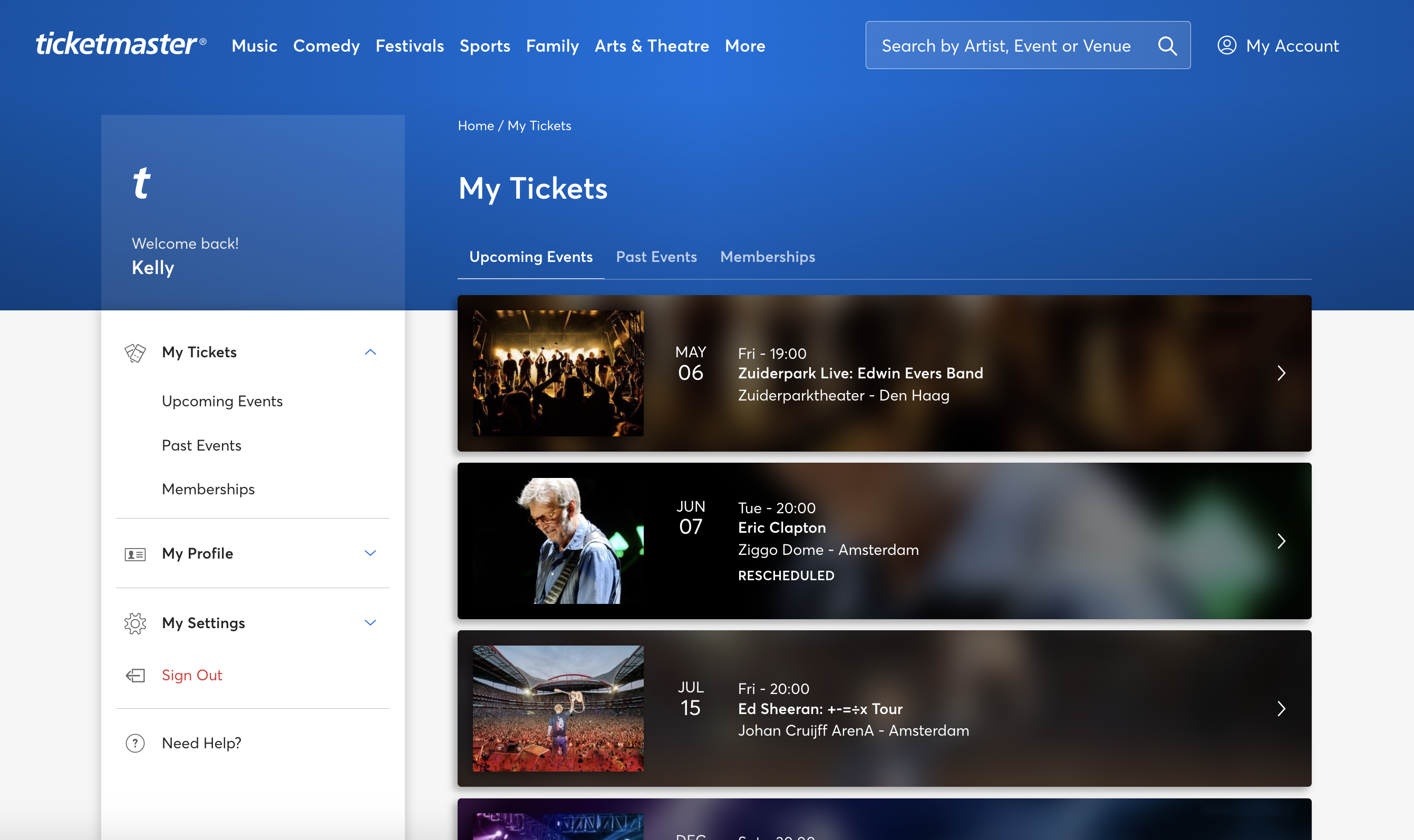Click the Need Help? link
The width and height of the screenshot is (1414, 840).
click(201, 743)
